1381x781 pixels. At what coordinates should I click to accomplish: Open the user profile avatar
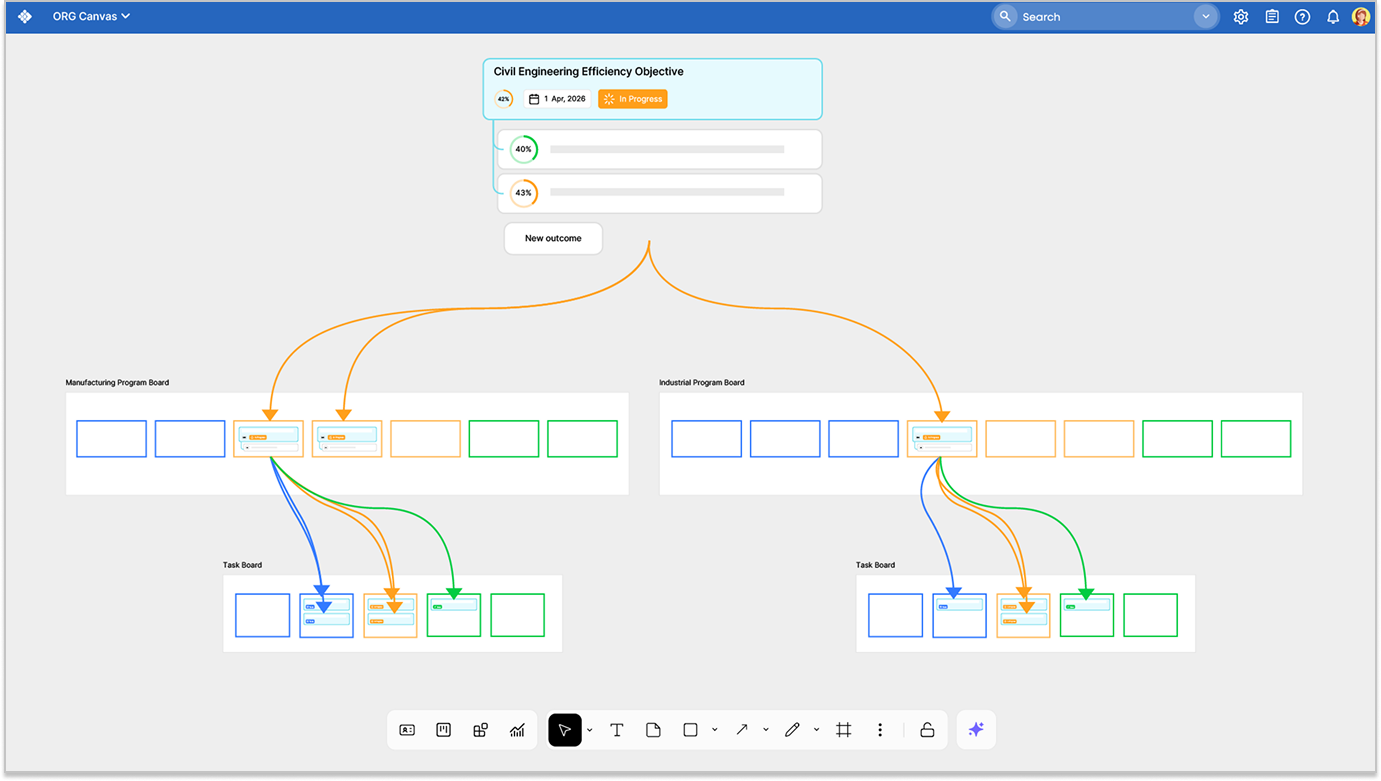click(1361, 17)
